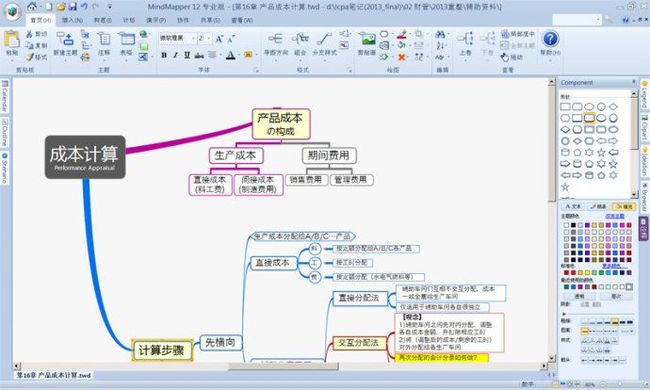
Task: Select the 计算步骤 topic node
Action: coord(162,350)
